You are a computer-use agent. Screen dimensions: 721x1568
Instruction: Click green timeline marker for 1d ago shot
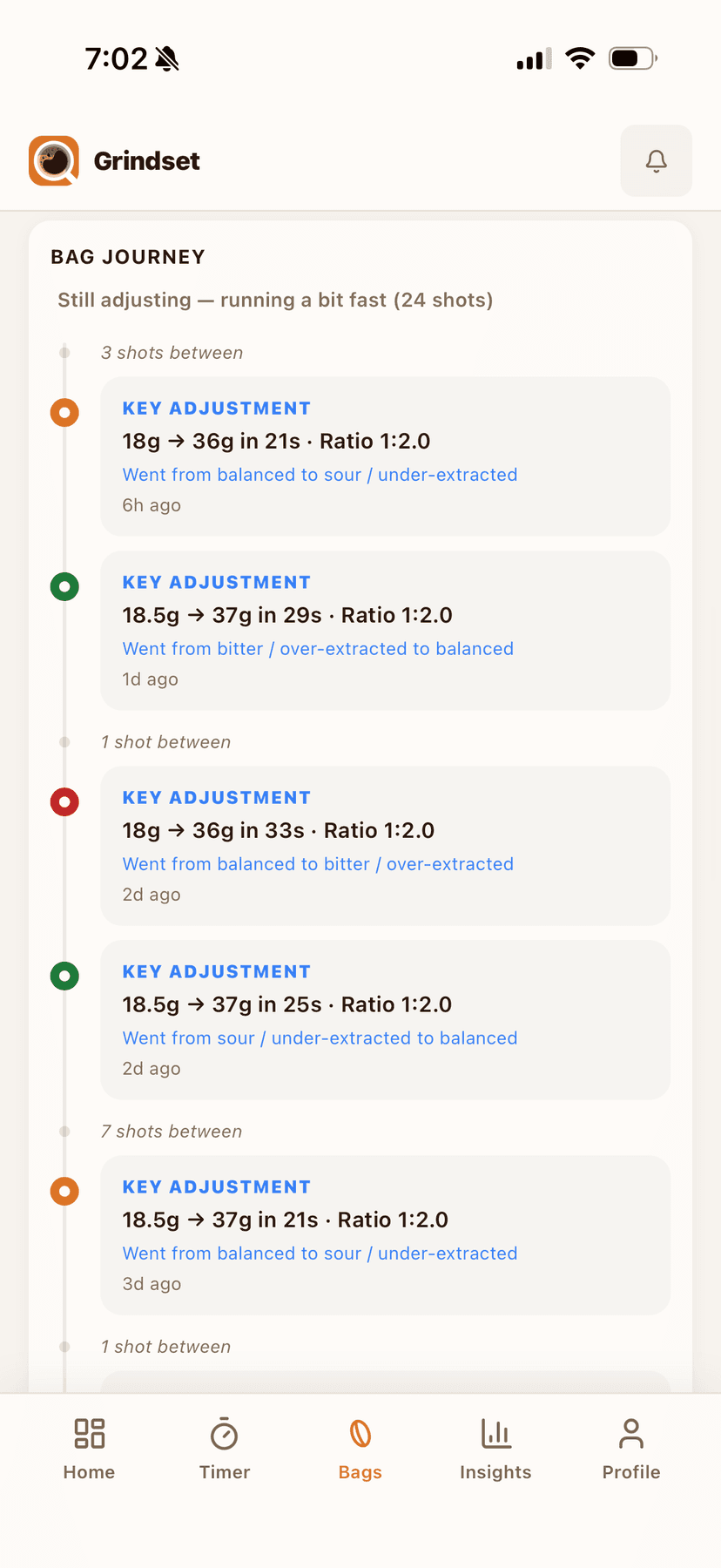point(64,586)
